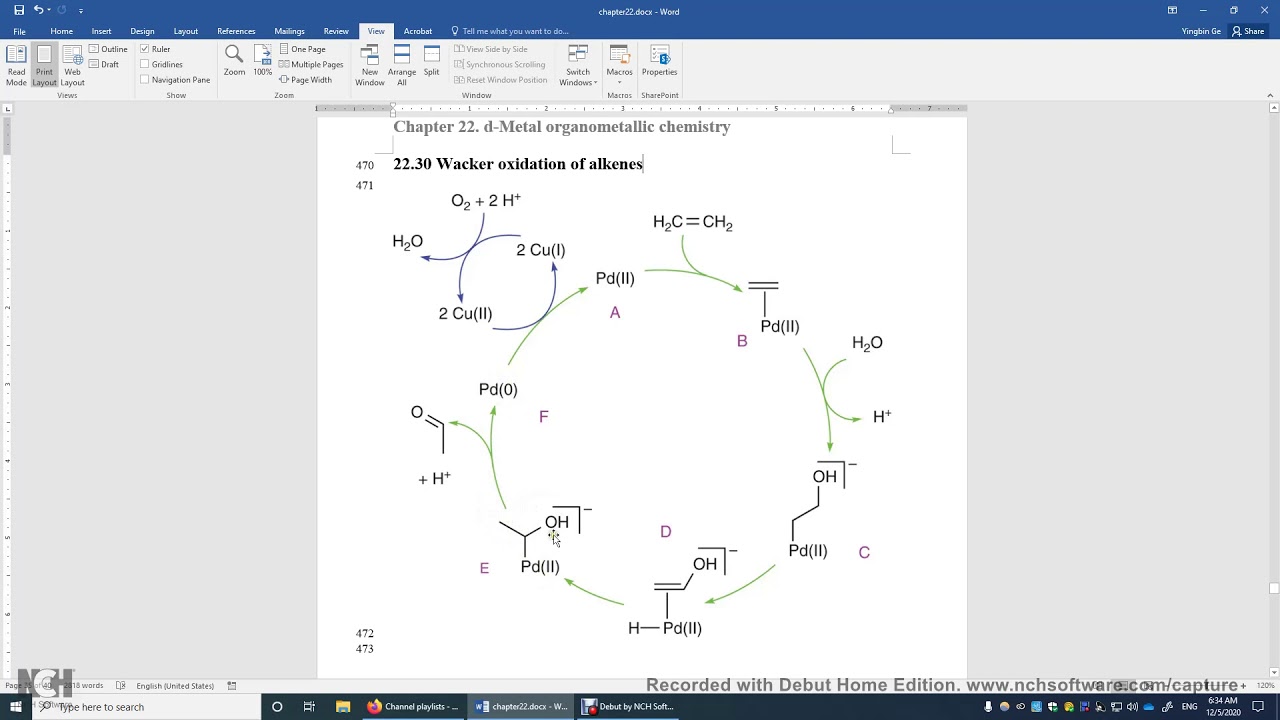1280x720 pixels.
Task: Arrange All open windows
Action: point(402,66)
